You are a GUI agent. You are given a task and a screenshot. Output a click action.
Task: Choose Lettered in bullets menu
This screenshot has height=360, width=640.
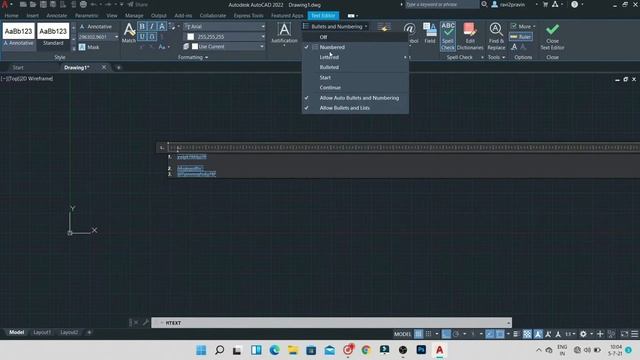point(355,57)
